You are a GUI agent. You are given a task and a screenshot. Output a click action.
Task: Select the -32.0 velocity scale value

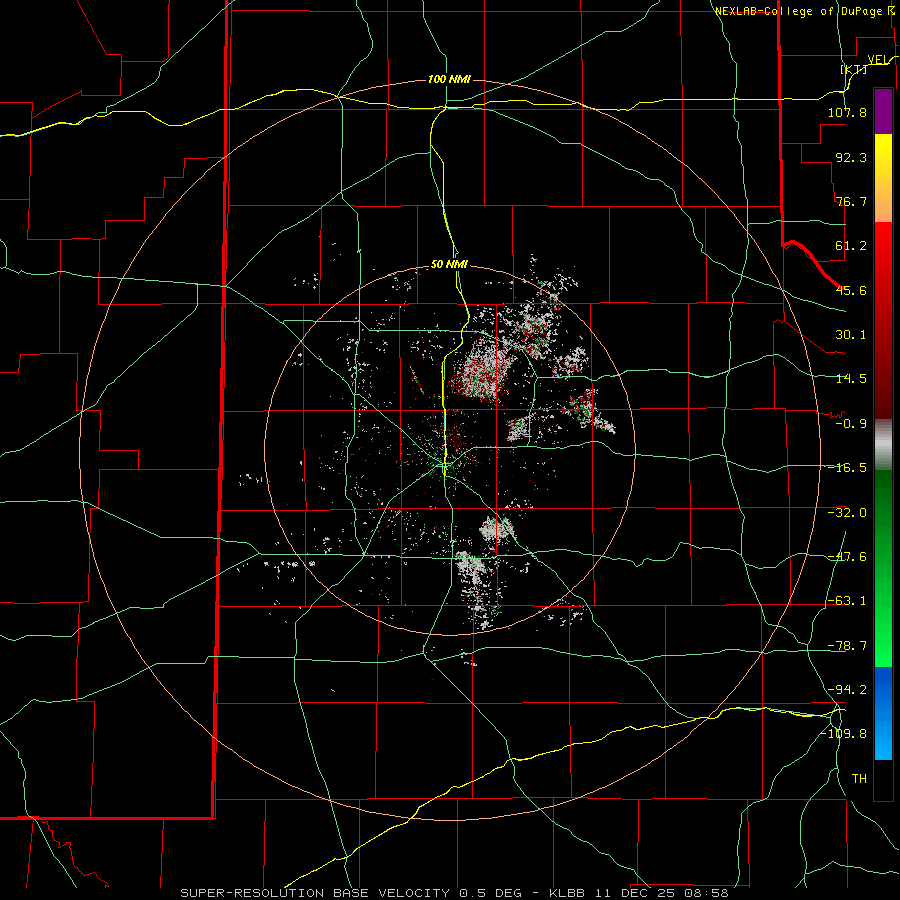(847, 513)
